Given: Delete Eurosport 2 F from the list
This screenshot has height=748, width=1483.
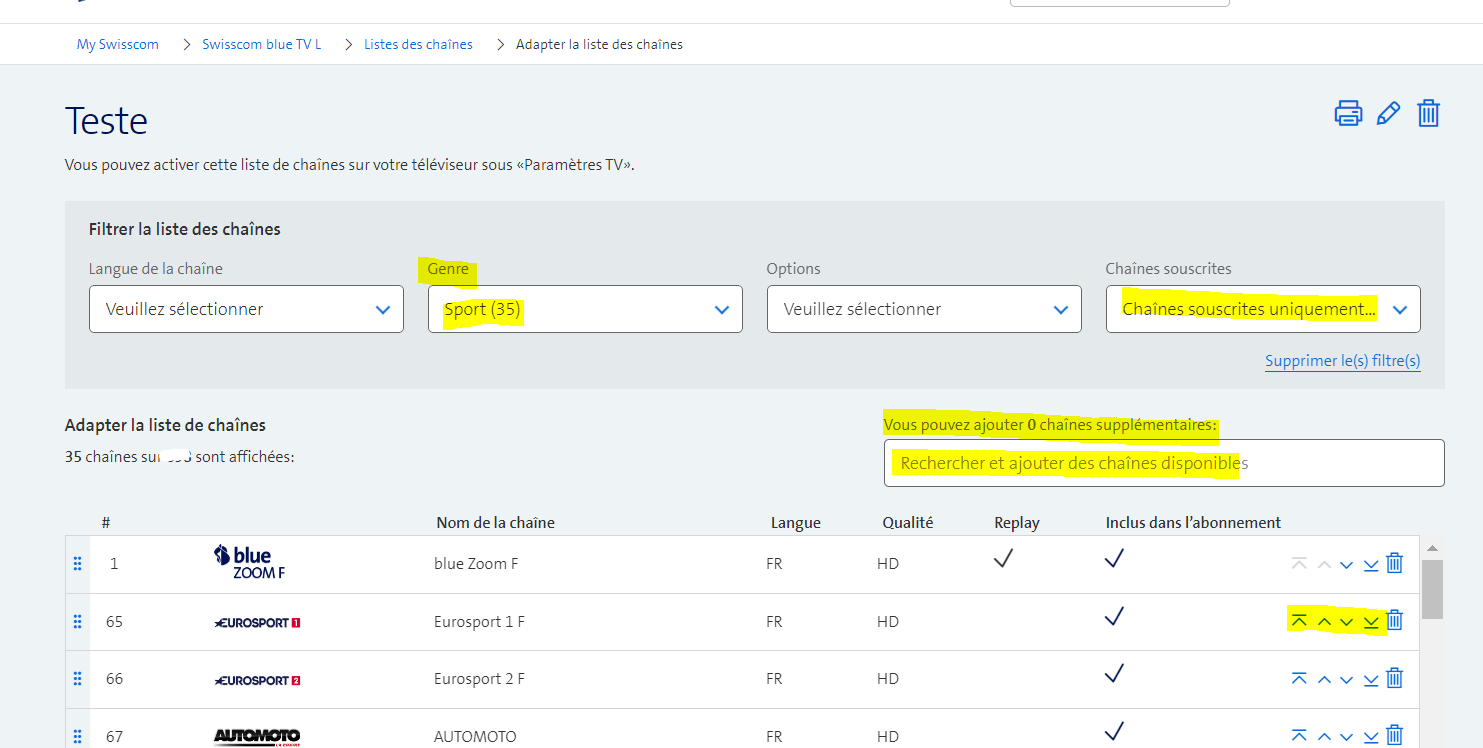Looking at the screenshot, I should (x=1395, y=679).
